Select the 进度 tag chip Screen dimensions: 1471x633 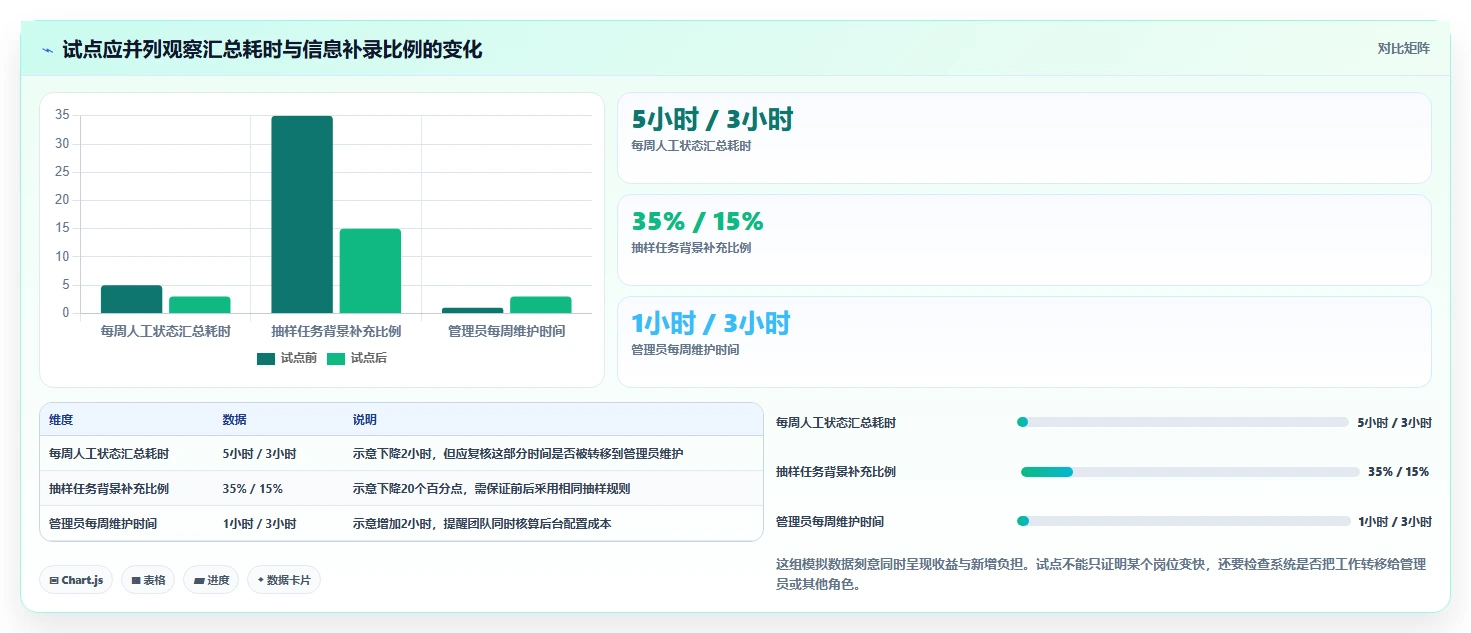(211, 580)
